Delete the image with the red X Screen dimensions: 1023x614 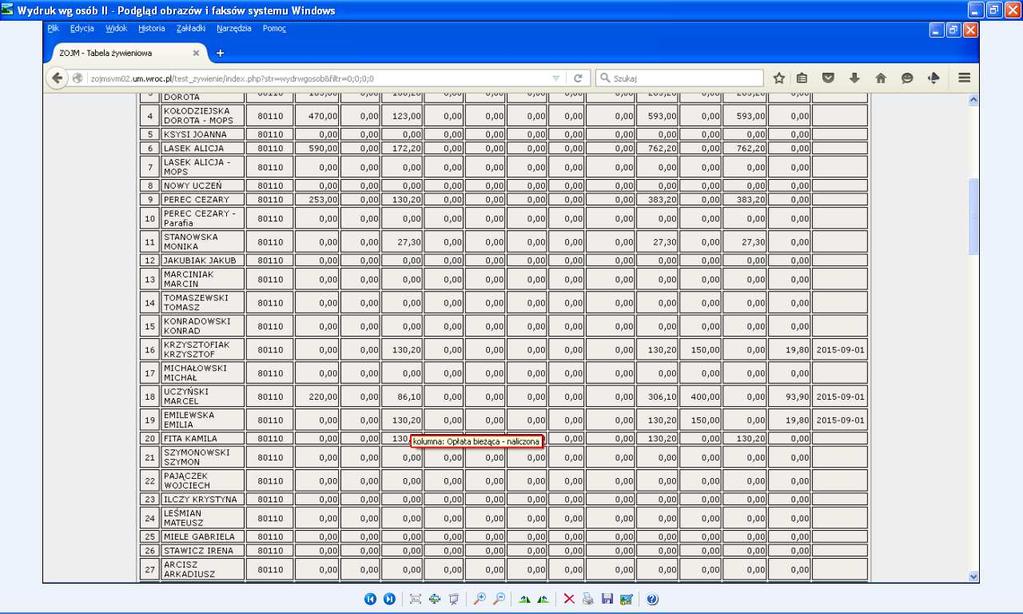569,599
